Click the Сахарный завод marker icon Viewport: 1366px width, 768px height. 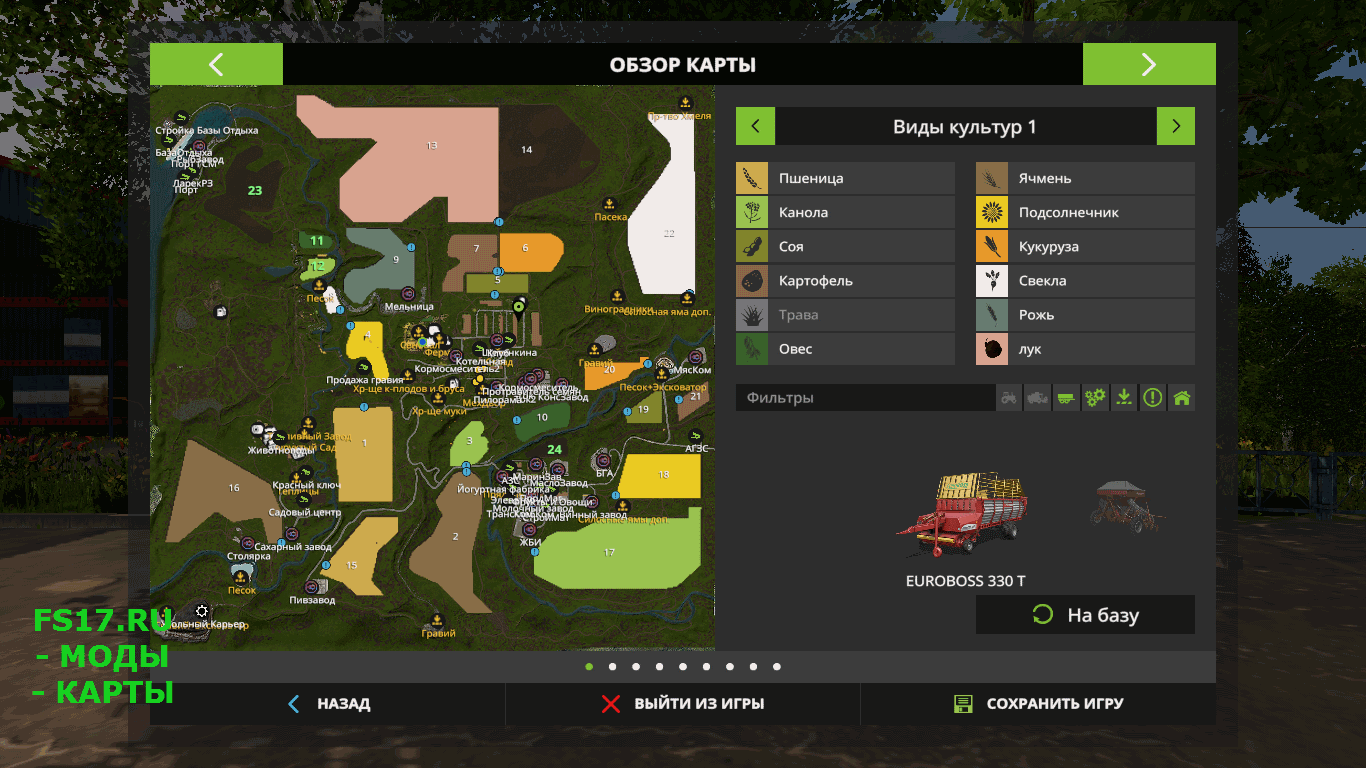pos(292,534)
